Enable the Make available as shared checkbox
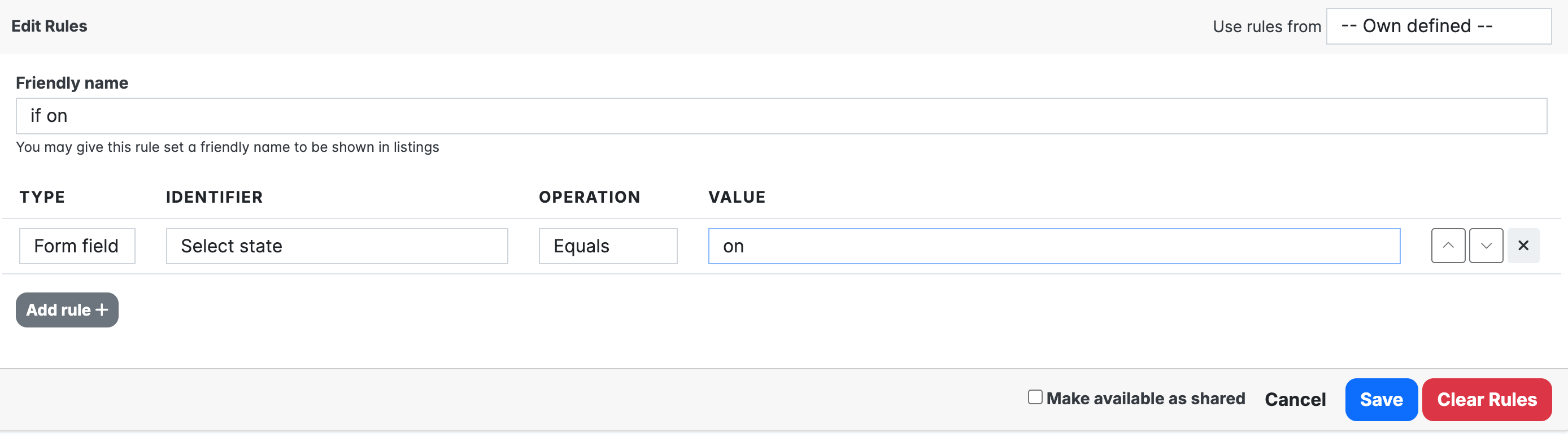This screenshot has height=437, width=1568. click(1035, 397)
